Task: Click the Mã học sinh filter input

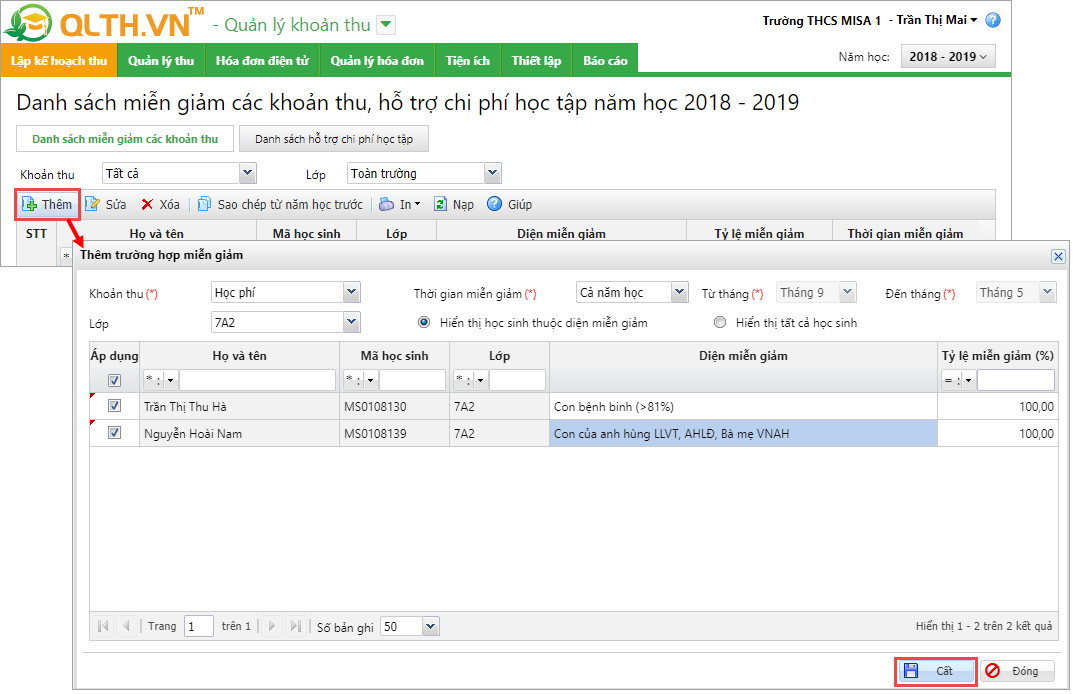Action: (413, 380)
